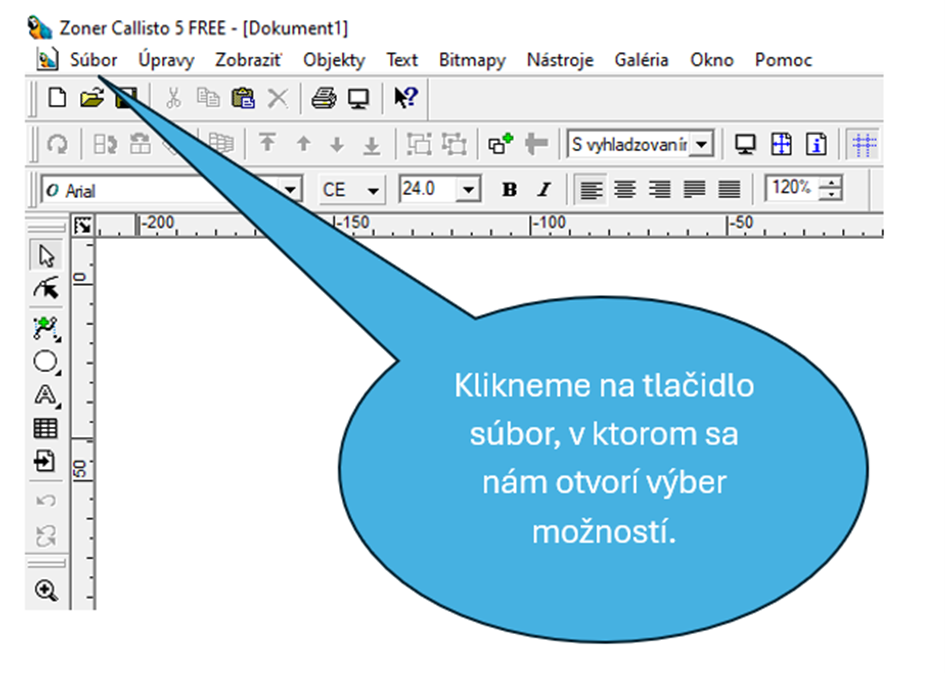Click the context help arrow icon
Image resolution: width=945 pixels, height=673 pixels.
[x=405, y=98]
